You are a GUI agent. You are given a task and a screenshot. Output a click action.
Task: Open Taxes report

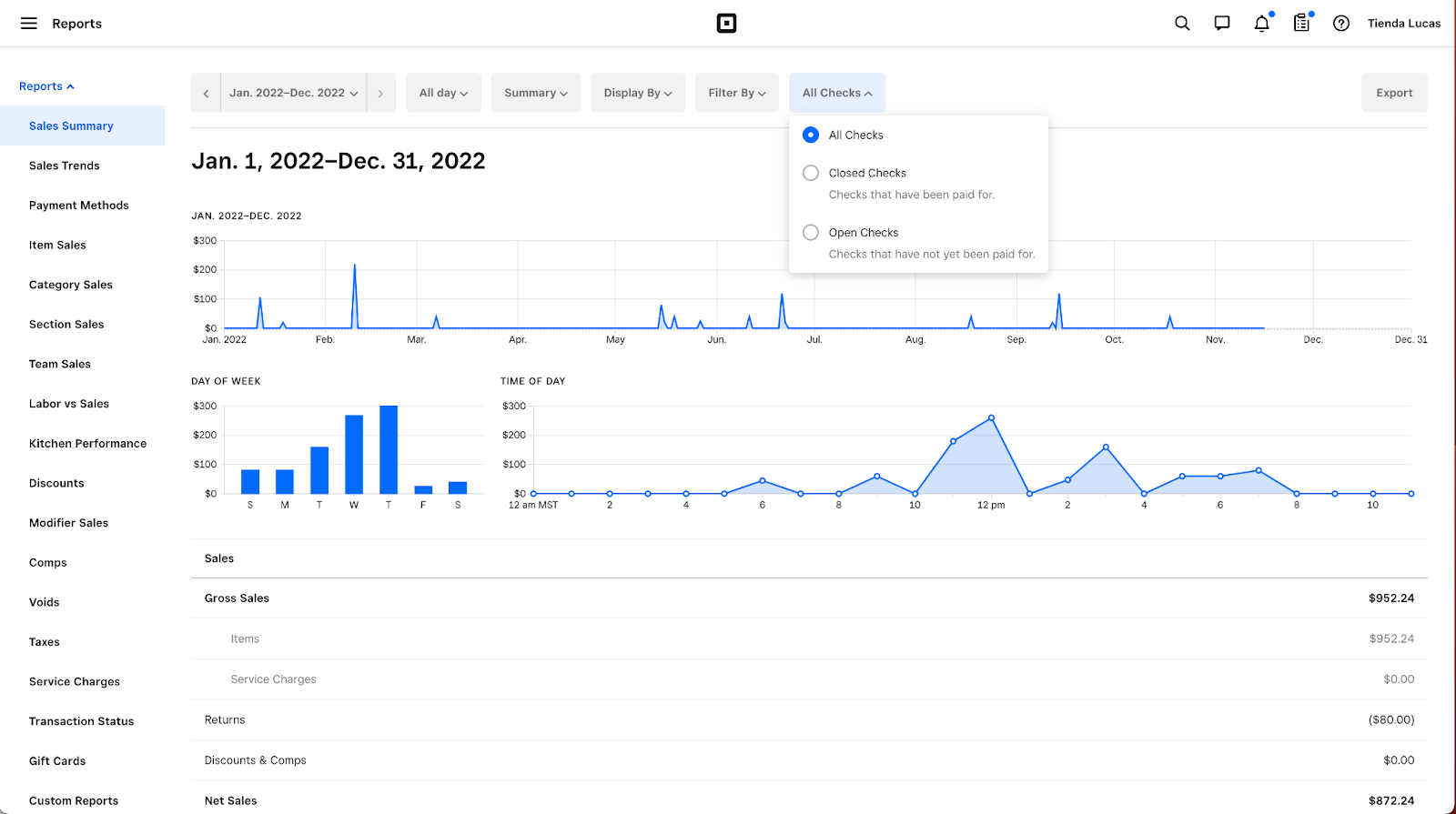[45, 642]
